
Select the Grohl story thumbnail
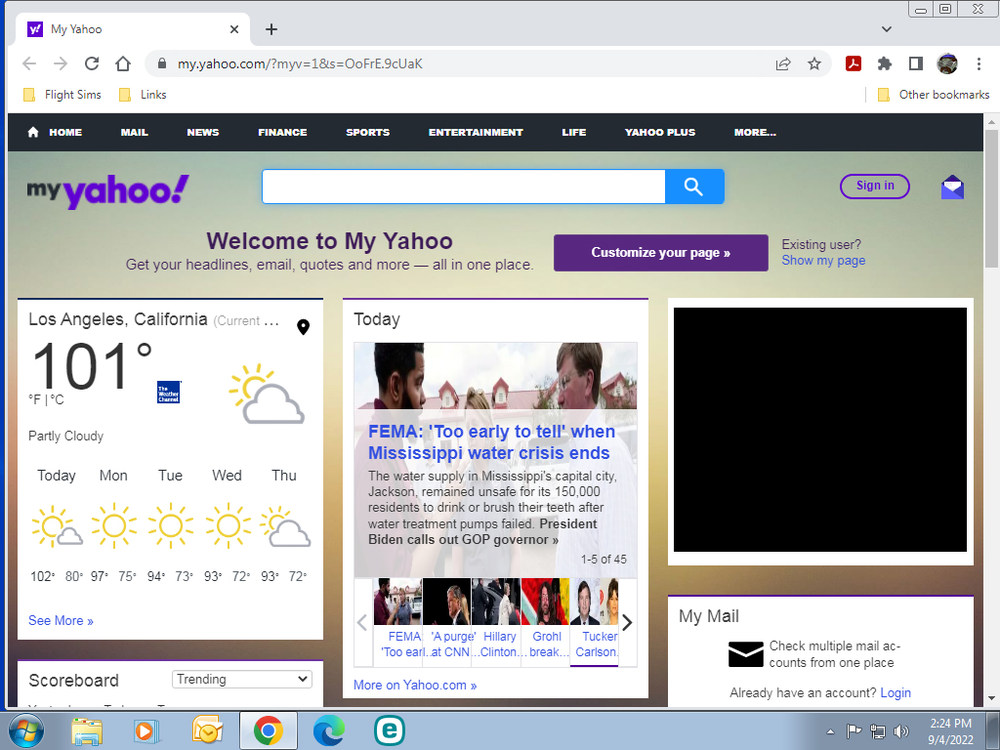click(546, 622)
